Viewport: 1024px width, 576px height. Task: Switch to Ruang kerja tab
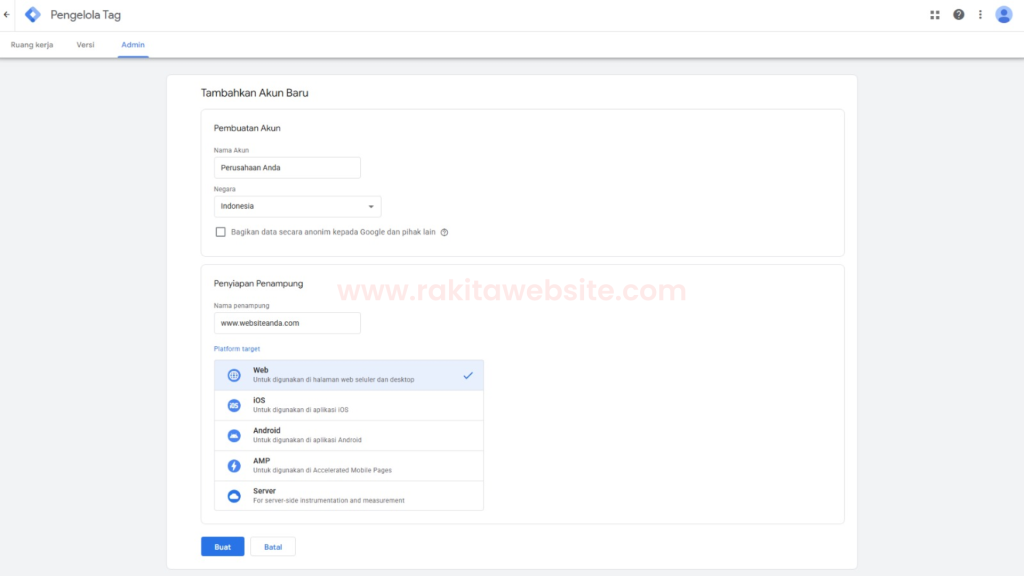(x=32, y=44)
